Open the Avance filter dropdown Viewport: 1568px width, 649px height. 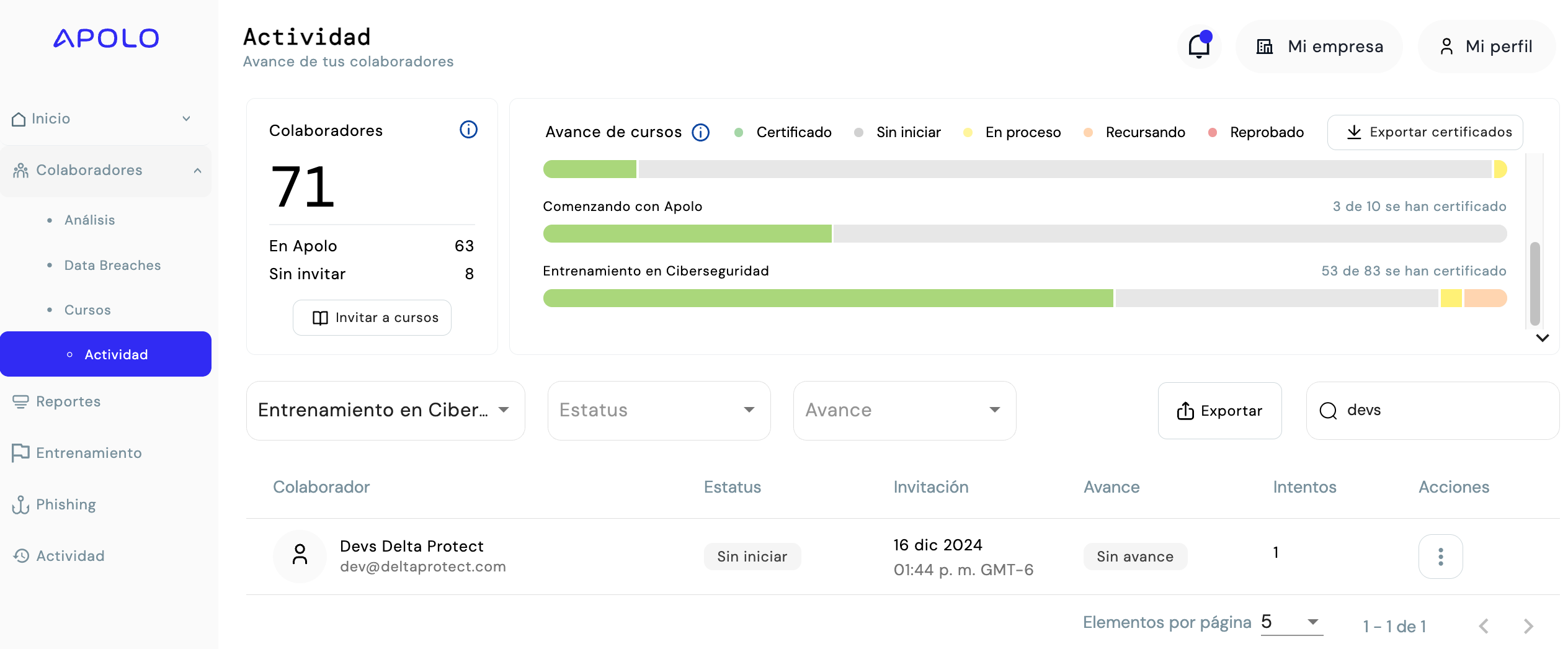pyautogui.click(x=904, y=411)
